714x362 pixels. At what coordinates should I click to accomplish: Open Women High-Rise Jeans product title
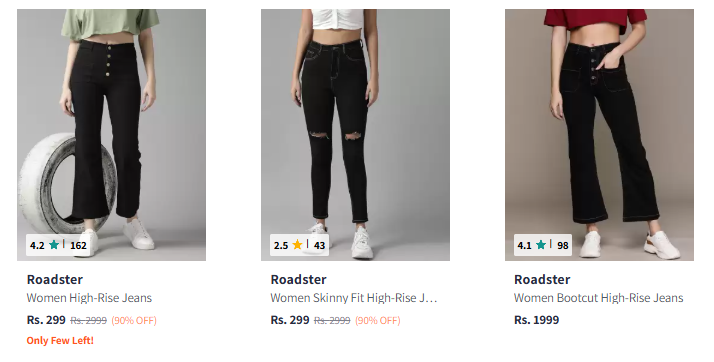click(89, 298)
